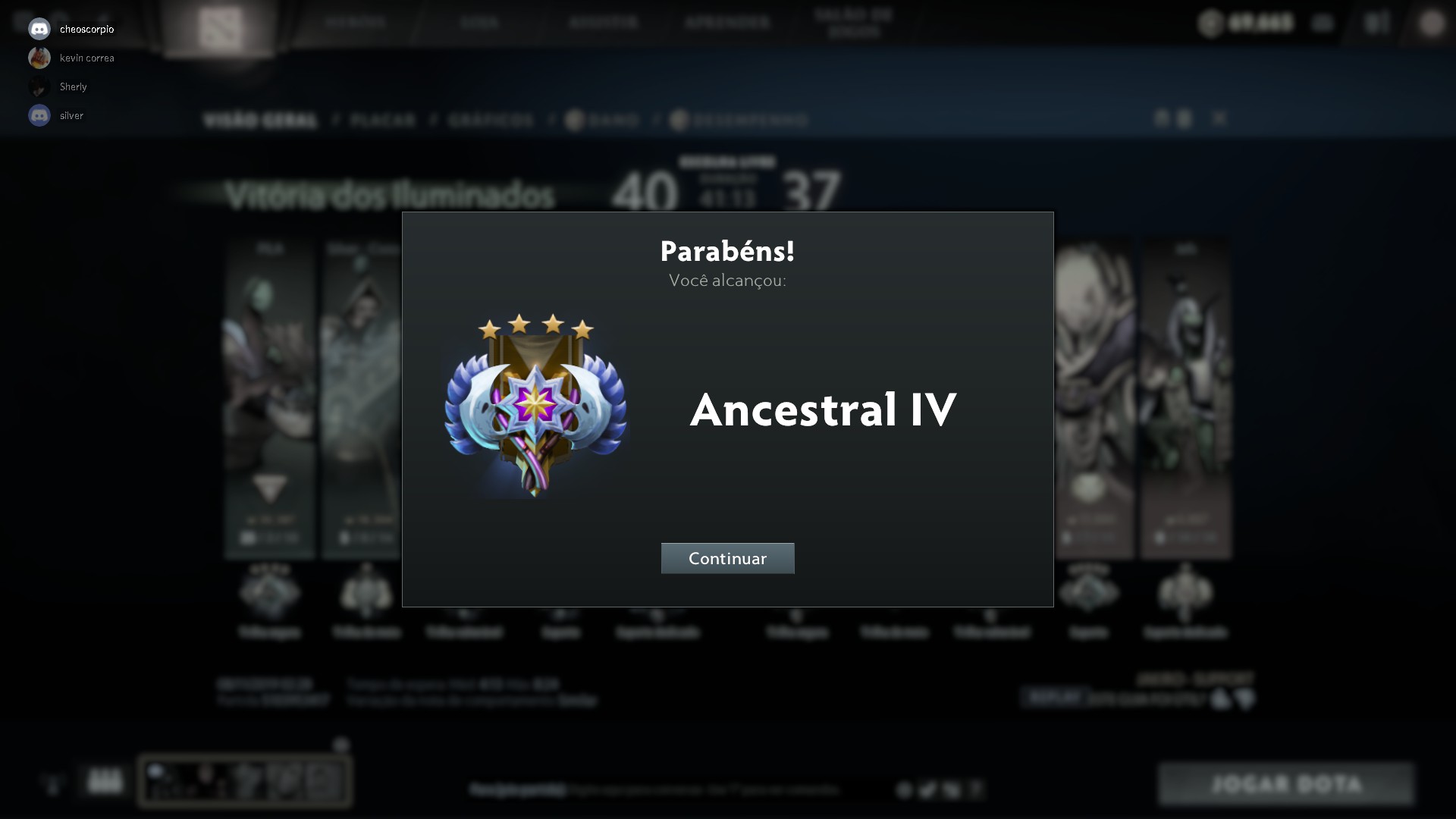Open the Heróis menu
Screen dimensions: 1456x819
click(x=356, y=23)
